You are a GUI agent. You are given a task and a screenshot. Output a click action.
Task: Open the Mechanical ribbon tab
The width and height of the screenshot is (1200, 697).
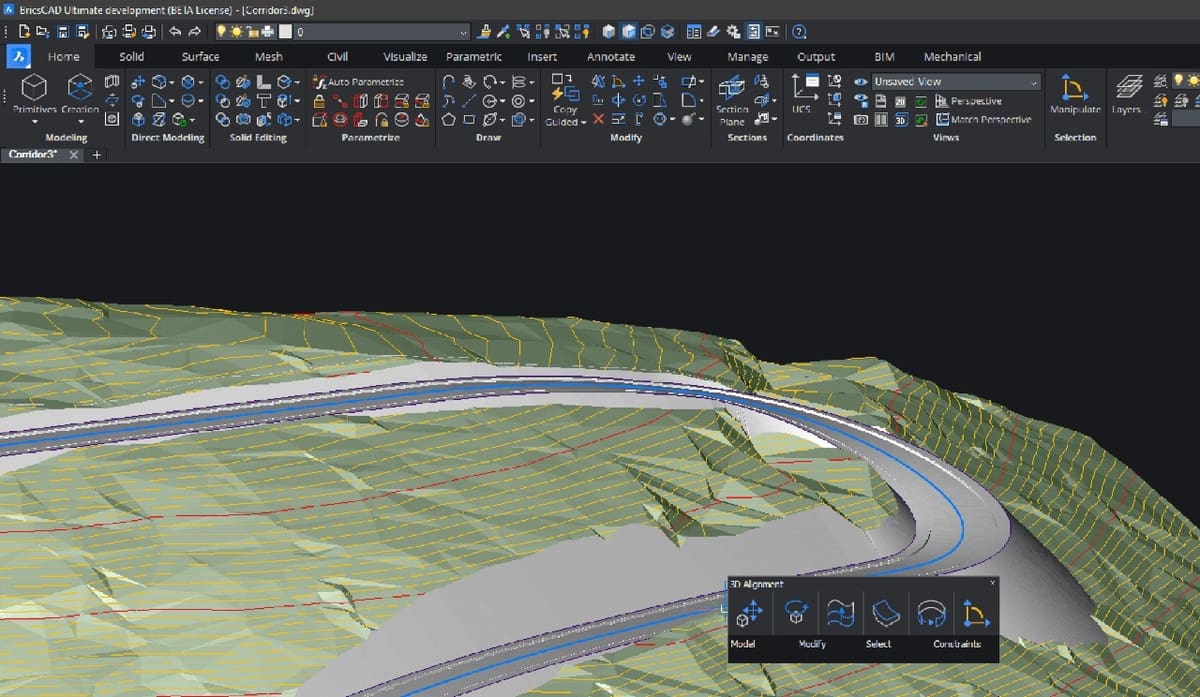[952, 57]
